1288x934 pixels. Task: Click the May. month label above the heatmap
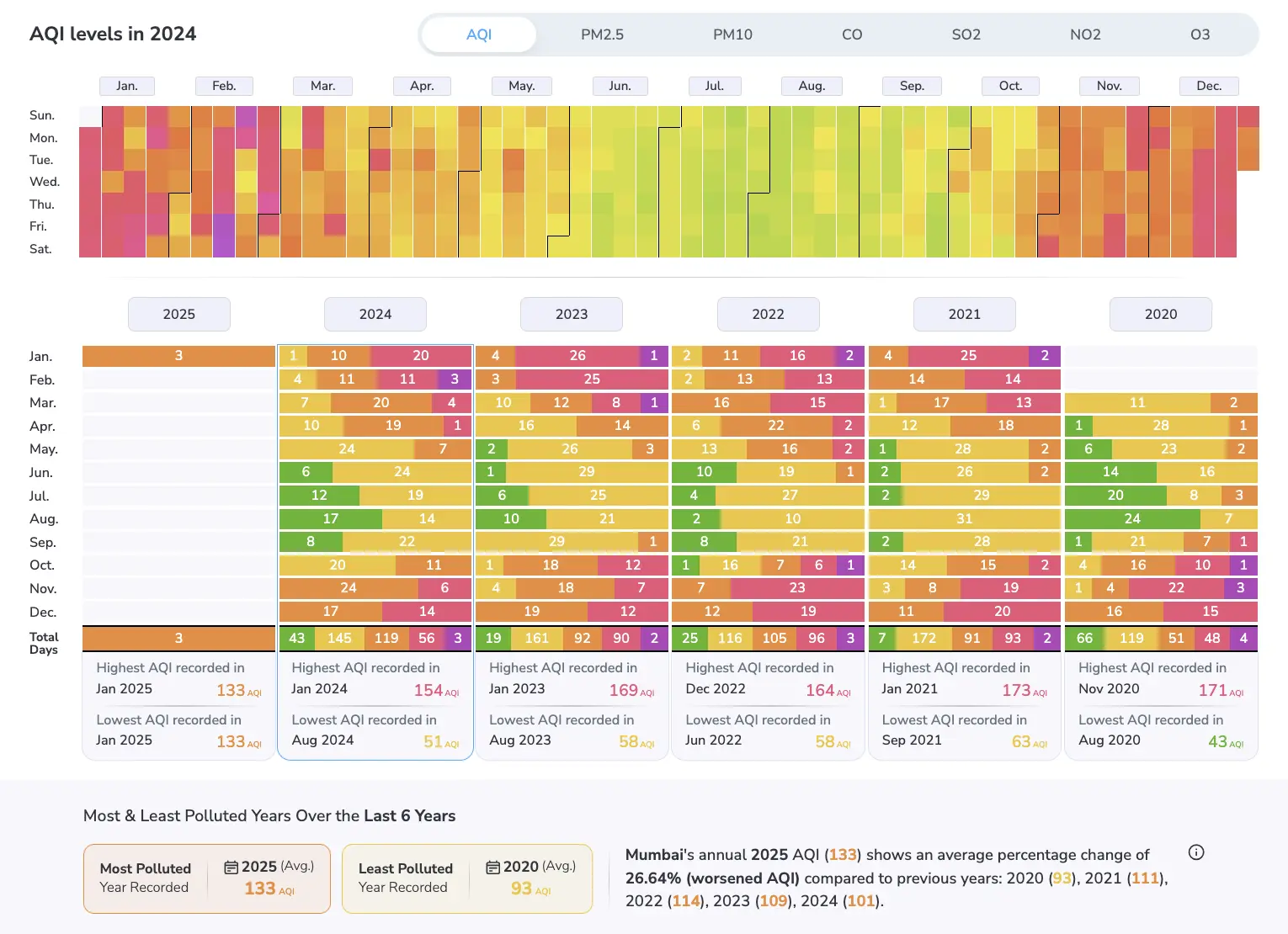pyautogui.click(x=522, y=86)
